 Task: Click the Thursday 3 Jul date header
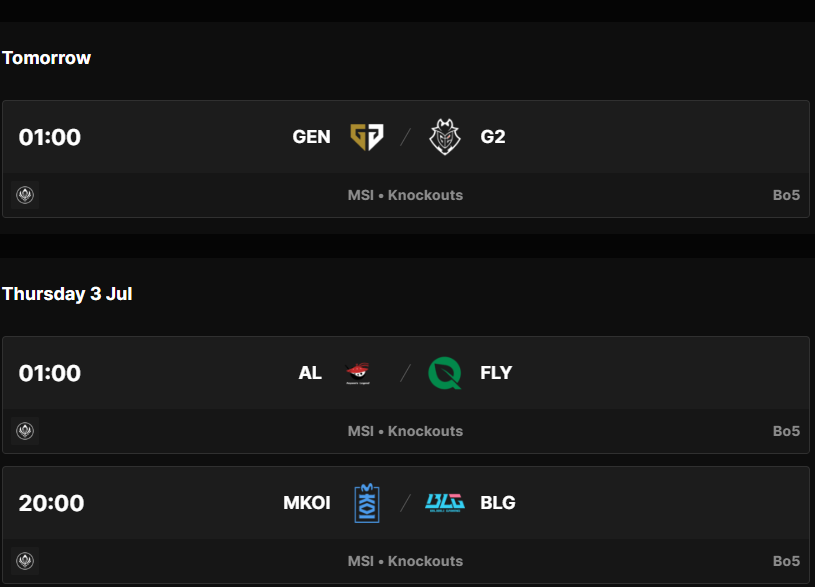tap(67, 294)
